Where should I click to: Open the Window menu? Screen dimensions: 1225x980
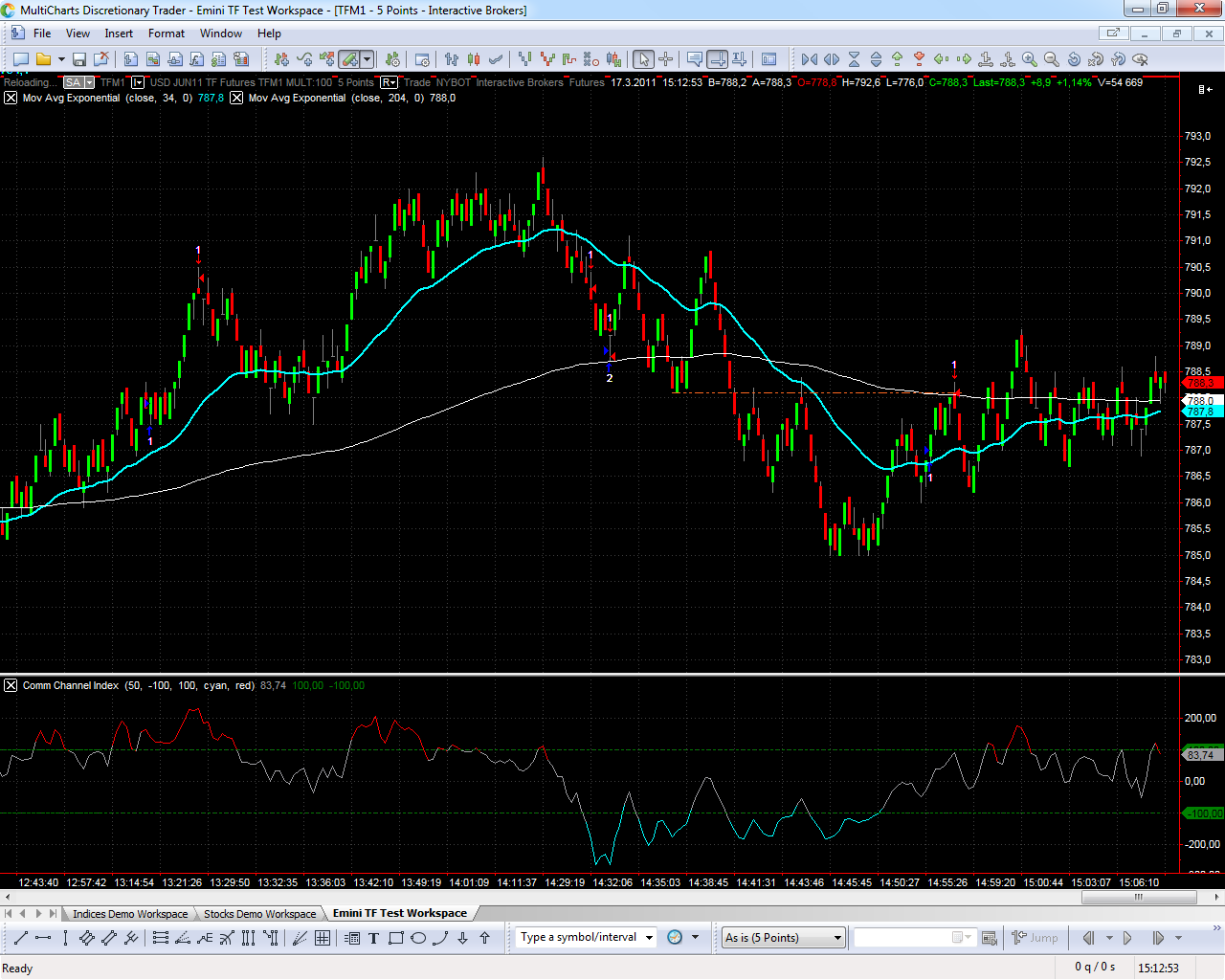221,33
